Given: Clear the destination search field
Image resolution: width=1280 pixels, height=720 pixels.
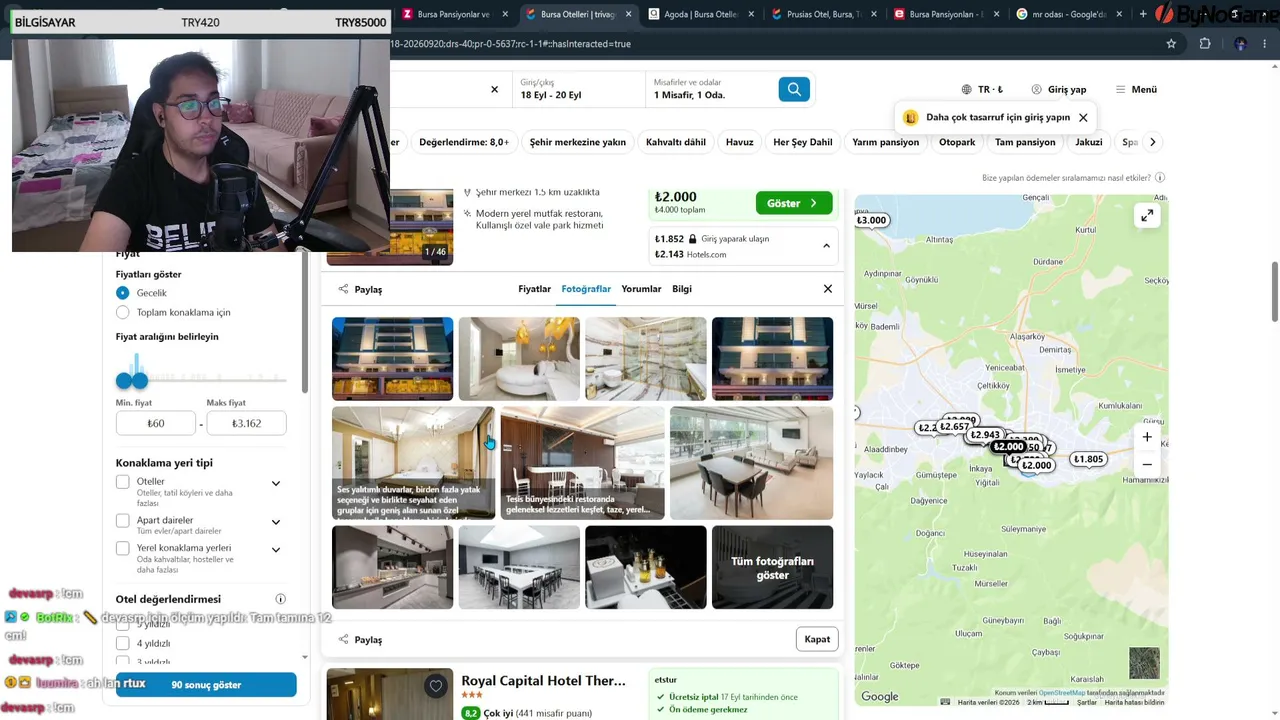Looking at the screenshot, I should [x=494, y=90].
